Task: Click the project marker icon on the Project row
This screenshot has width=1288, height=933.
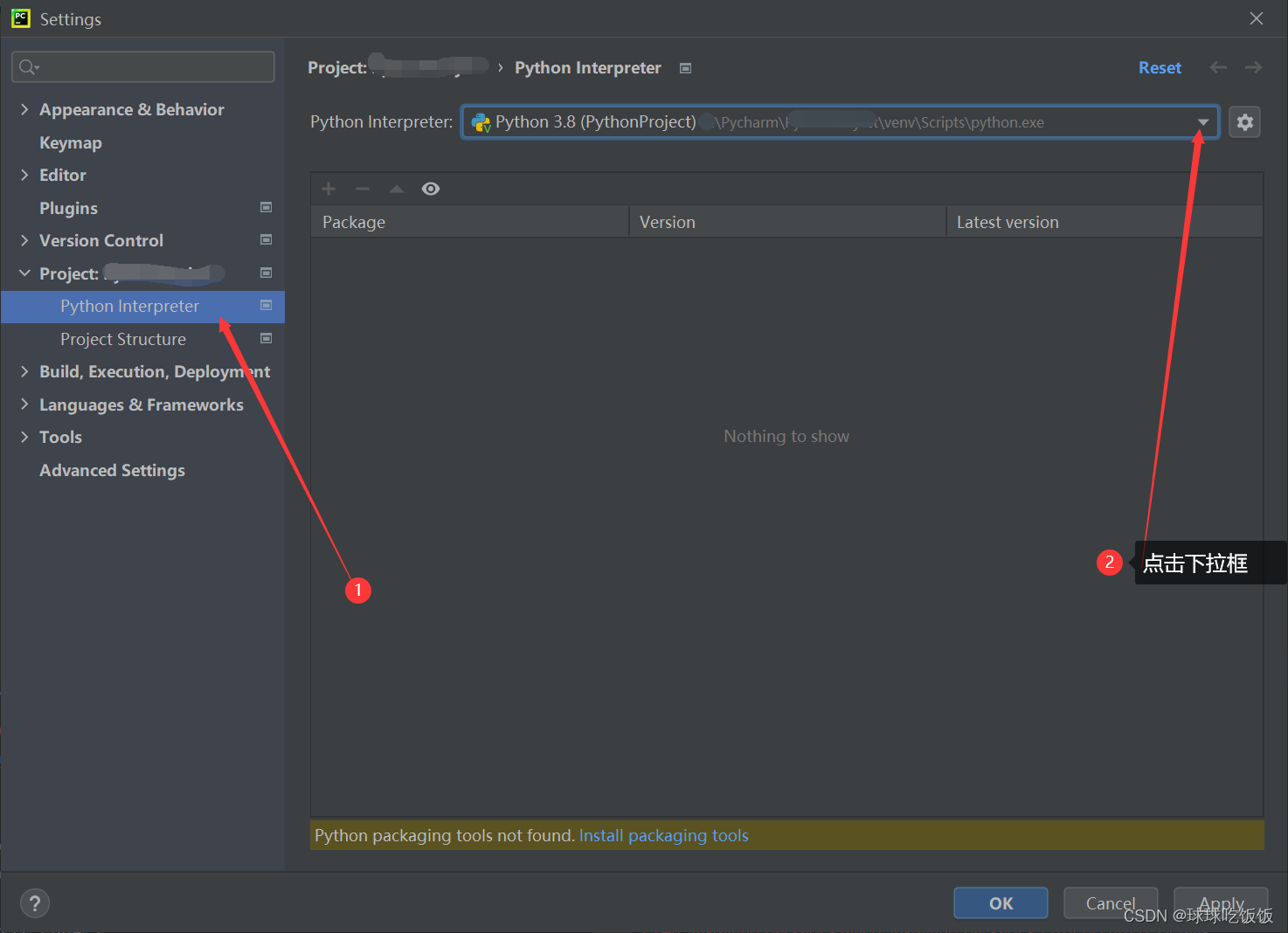Action: pos(266,273)
